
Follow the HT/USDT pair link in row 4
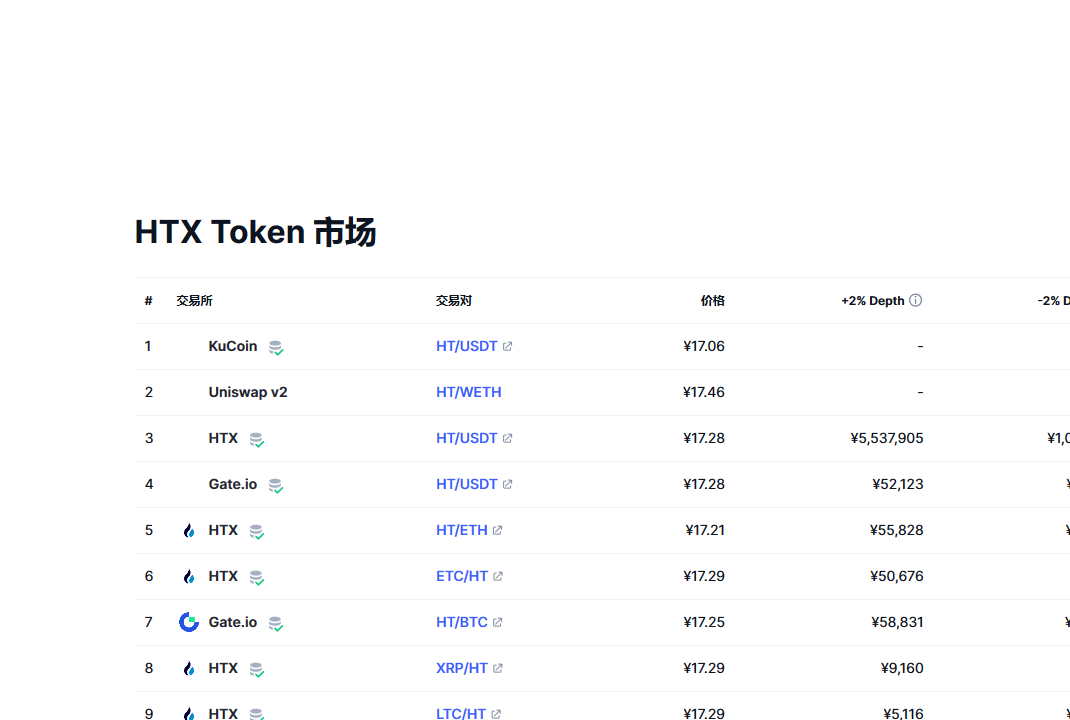[467, 484]
